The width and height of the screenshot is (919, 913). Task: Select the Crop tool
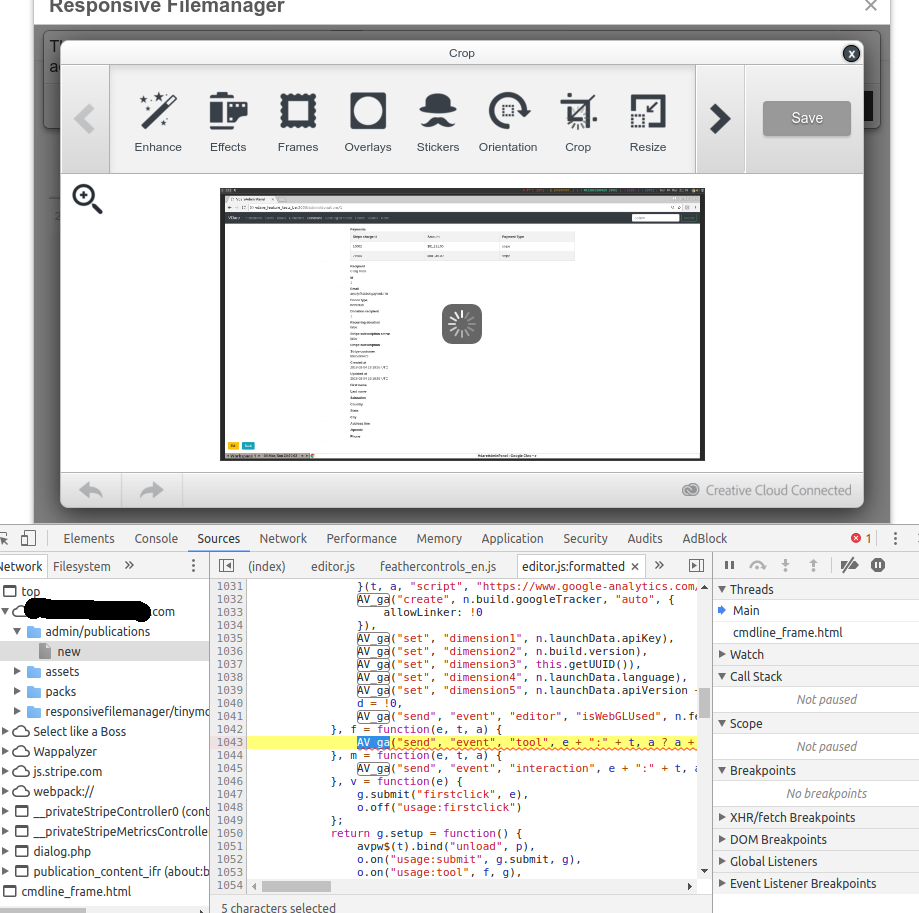coord(577,120)
